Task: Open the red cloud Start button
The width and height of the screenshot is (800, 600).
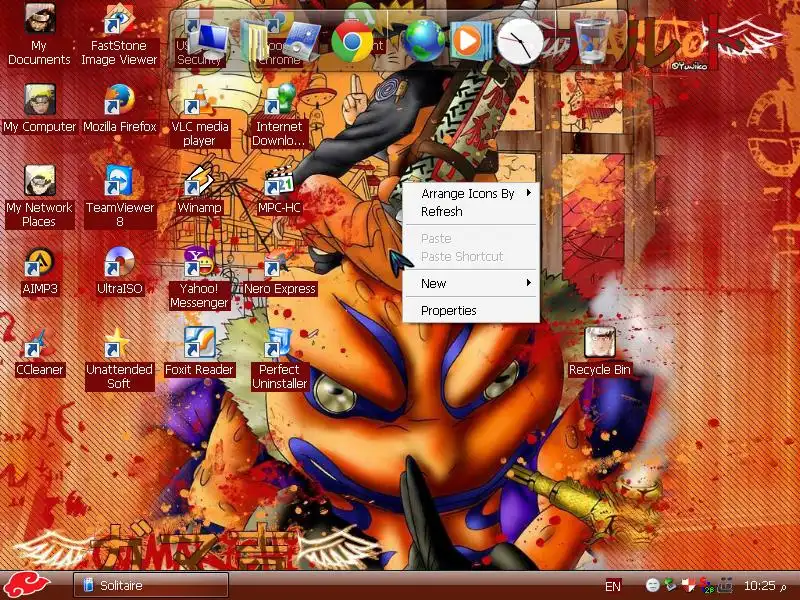Action: (27, 585)
